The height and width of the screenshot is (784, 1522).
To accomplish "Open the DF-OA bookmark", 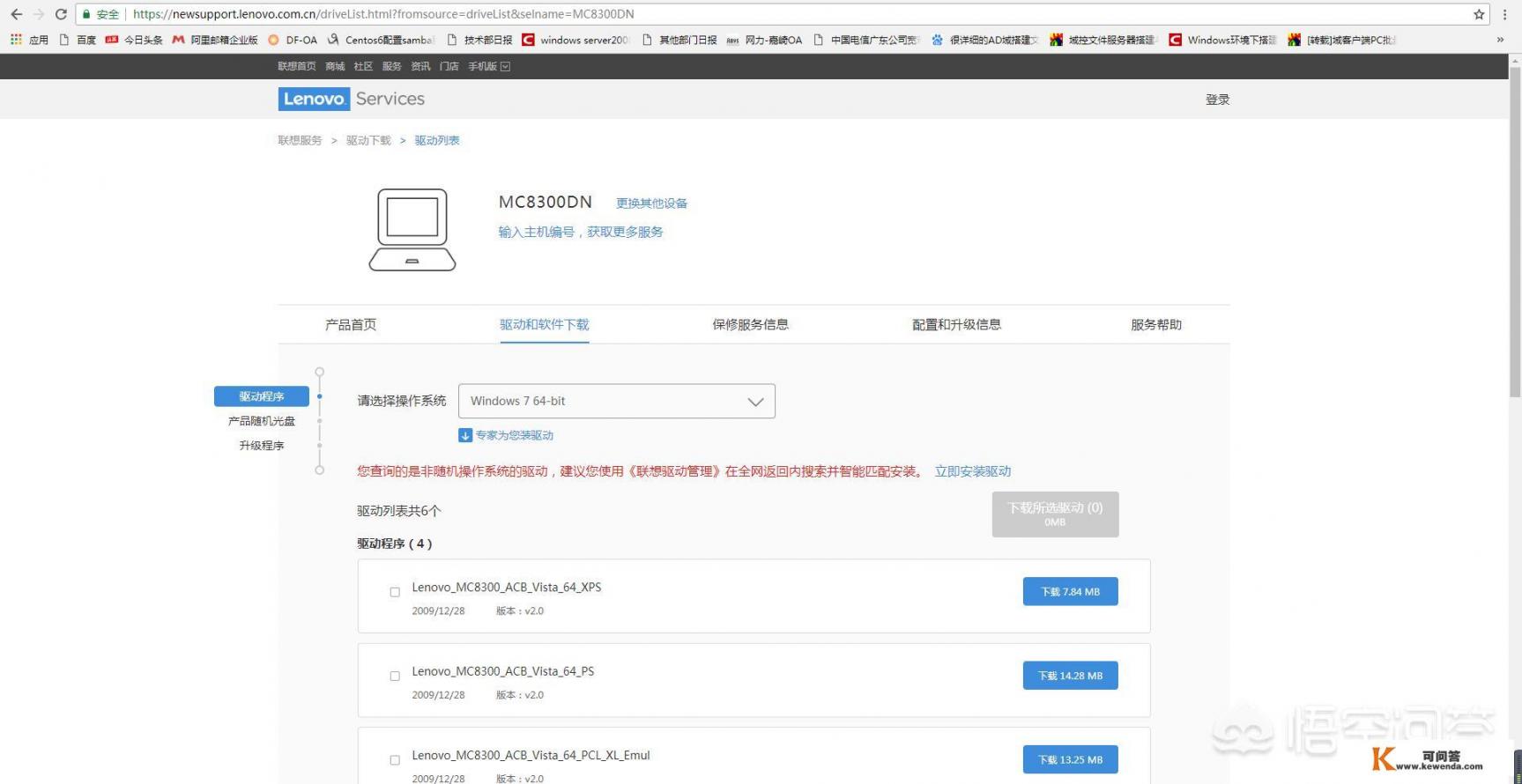I will coord(293,40).
